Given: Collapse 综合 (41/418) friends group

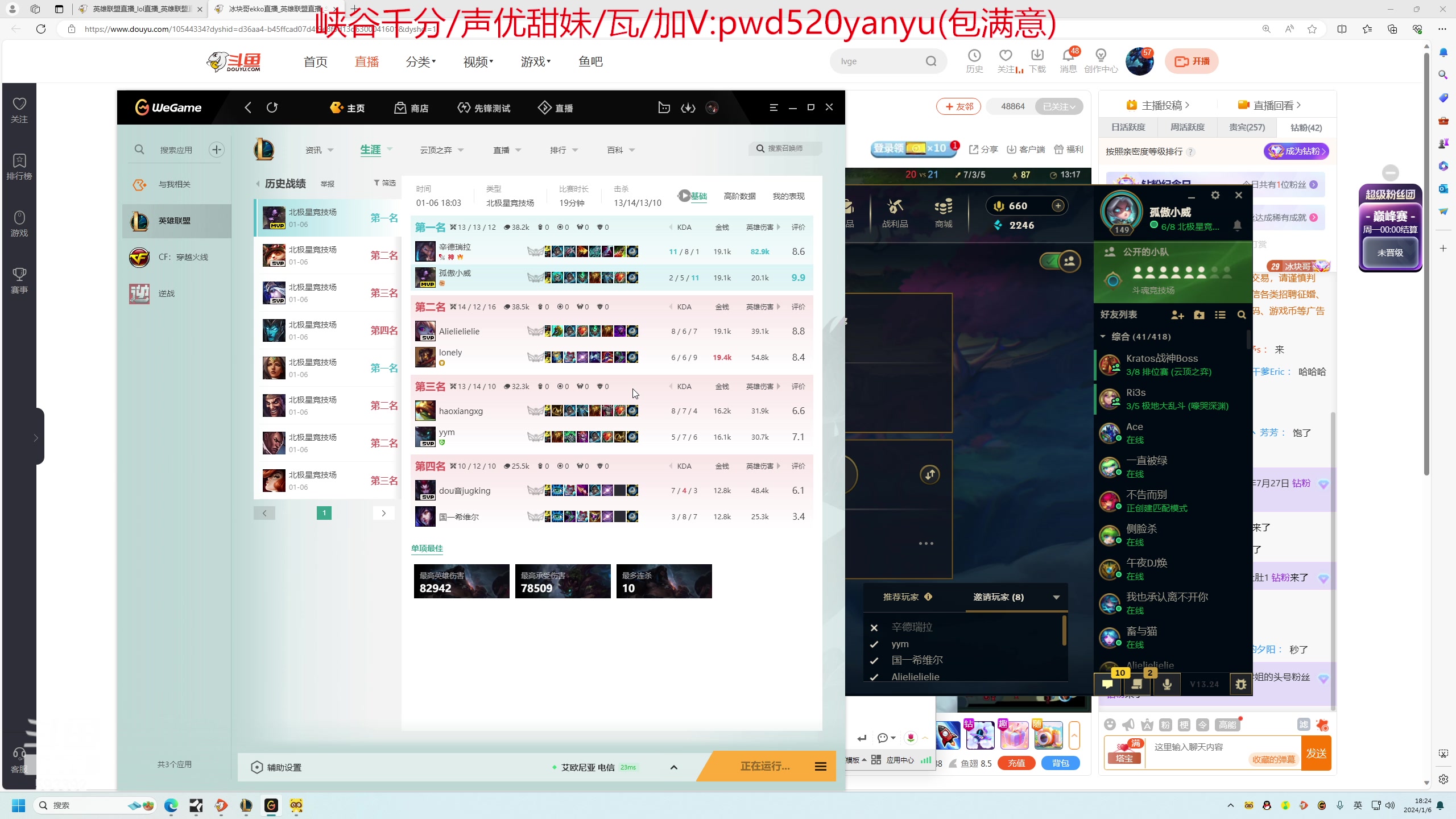Looking at the screenshot, I should click(1103, 337).
